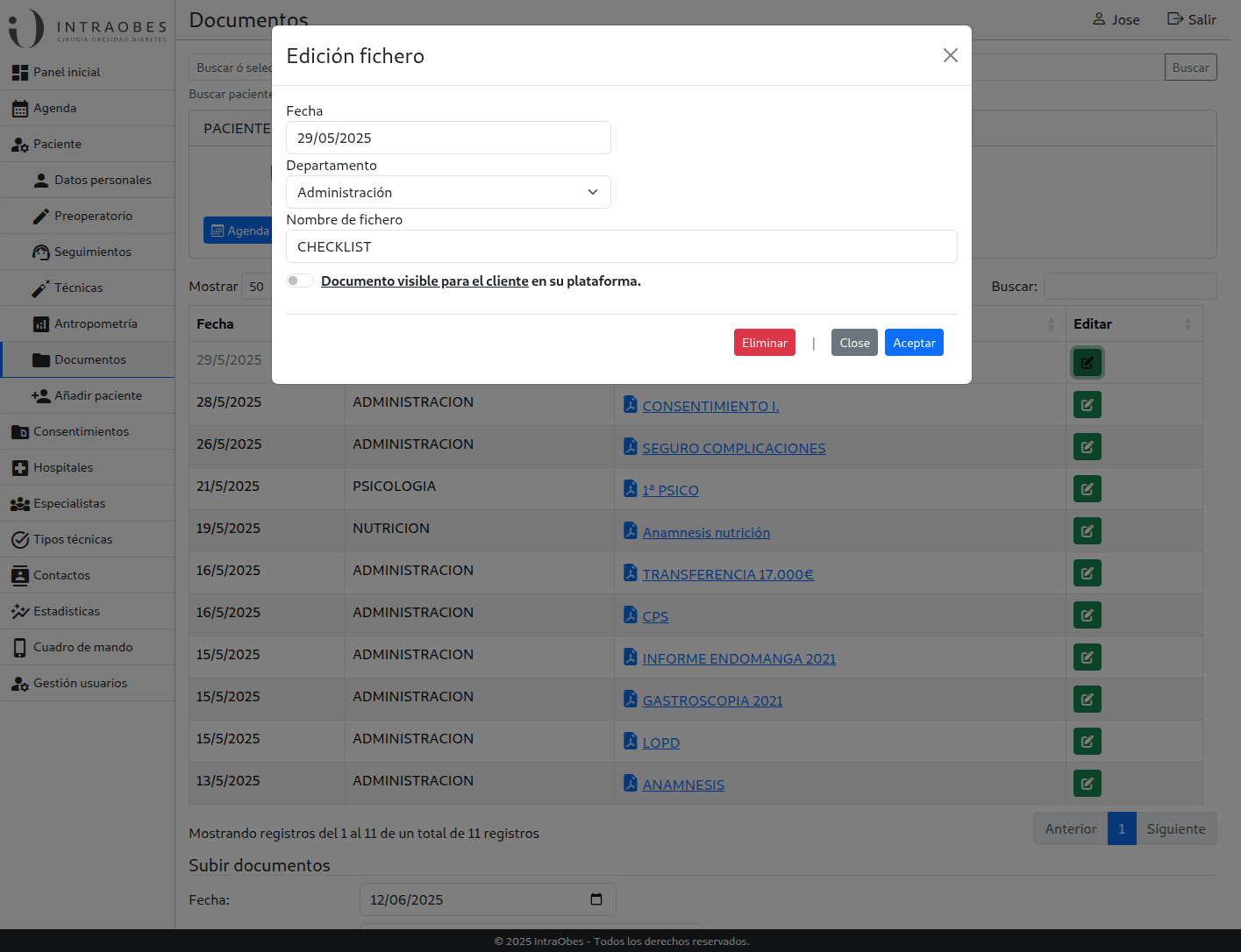Open the Mostrar entries dropdown showing 50
This screenshot has width=1241, height=952.
tap(256, 287)
